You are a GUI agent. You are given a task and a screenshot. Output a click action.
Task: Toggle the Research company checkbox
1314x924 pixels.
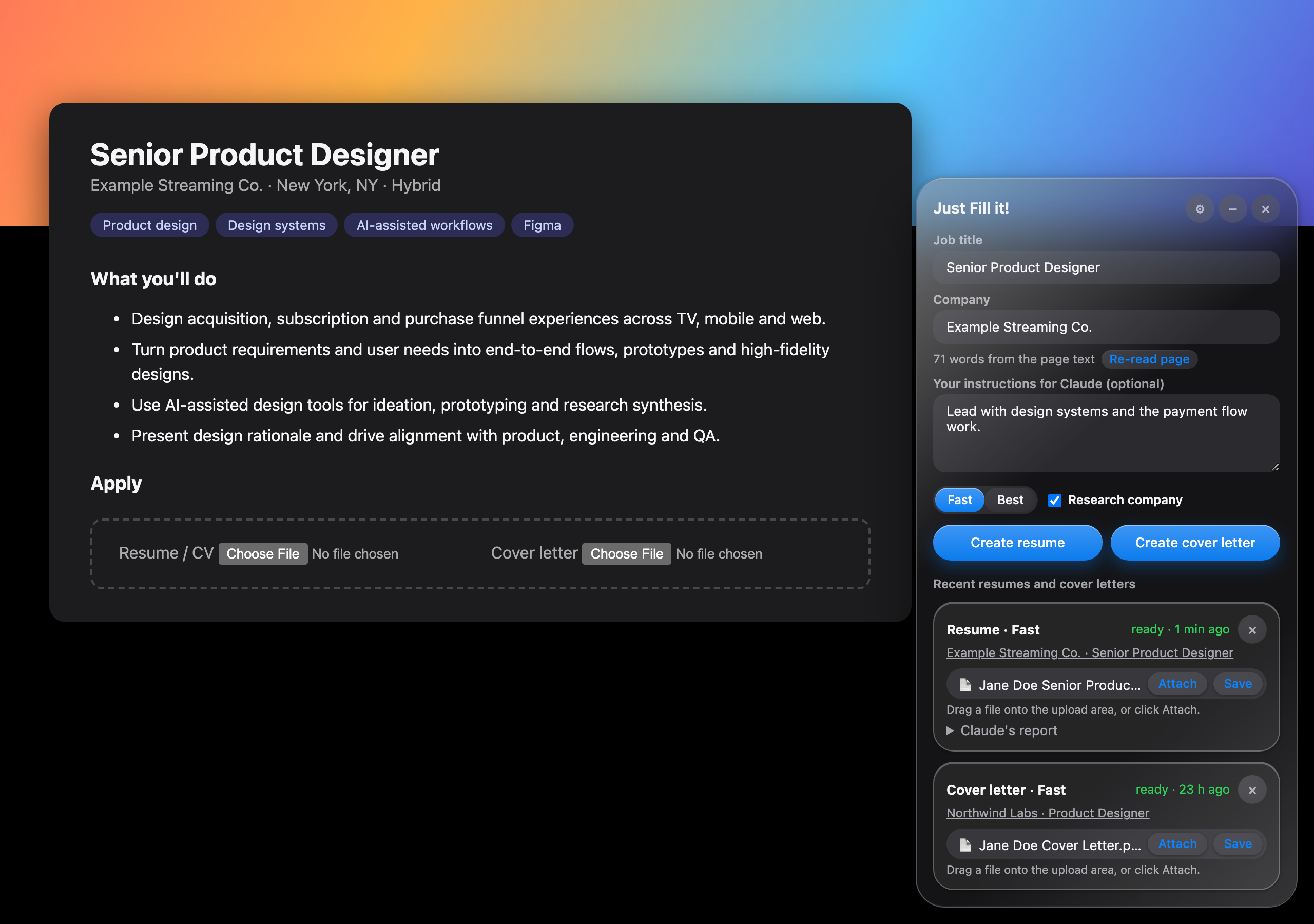coord(1054,500)
